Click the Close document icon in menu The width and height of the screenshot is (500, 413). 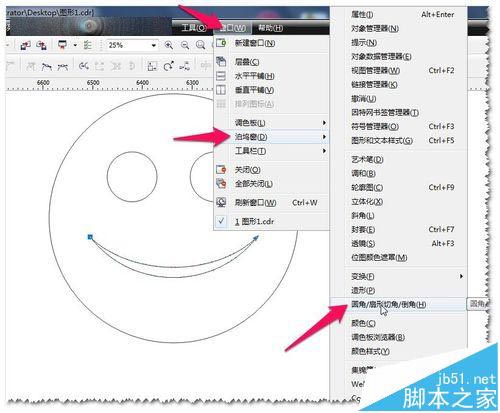tap(221, 170)
